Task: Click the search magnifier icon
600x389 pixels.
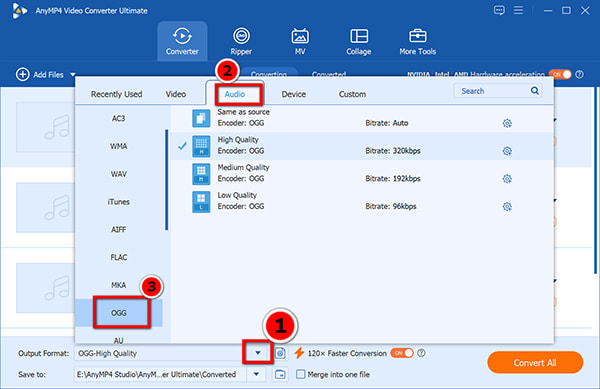Action: pos(535,91)
